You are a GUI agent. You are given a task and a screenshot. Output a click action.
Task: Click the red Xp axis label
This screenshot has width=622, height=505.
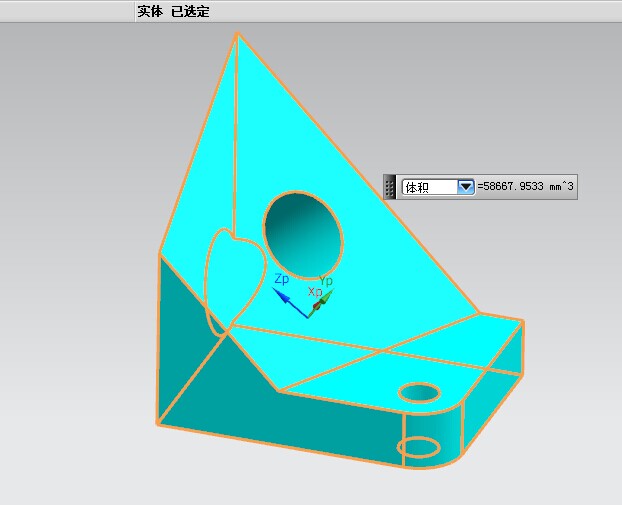[x=314, y=291]
